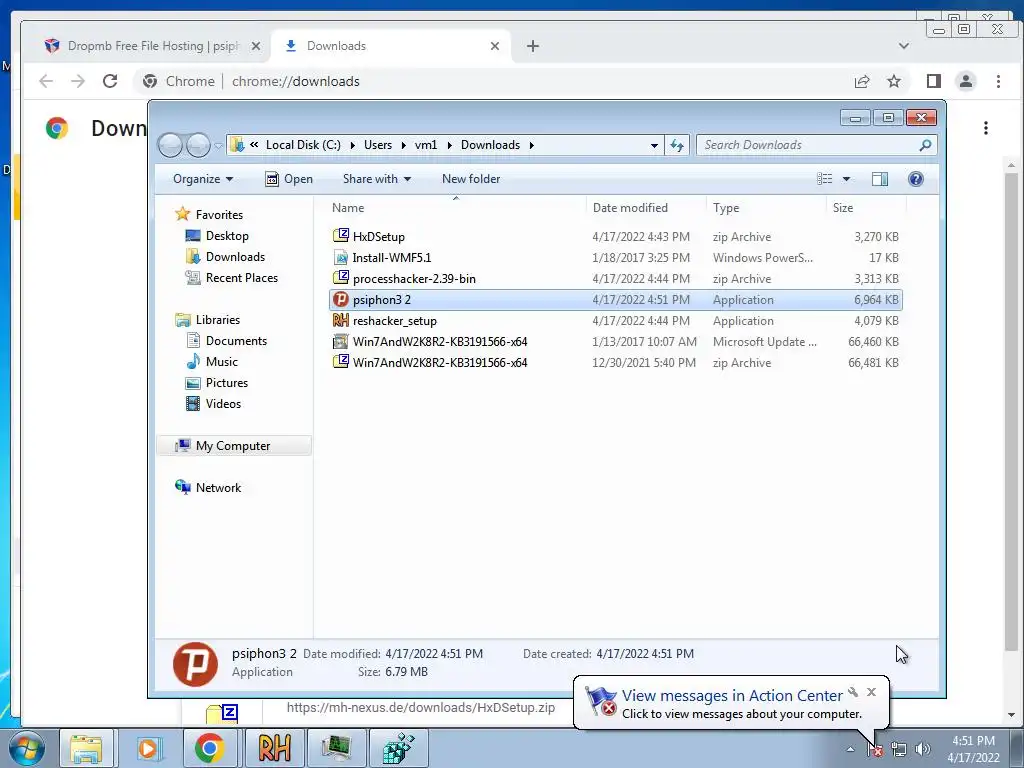
Task: Open a new Chrome tab
Action: tap(533, 46)
